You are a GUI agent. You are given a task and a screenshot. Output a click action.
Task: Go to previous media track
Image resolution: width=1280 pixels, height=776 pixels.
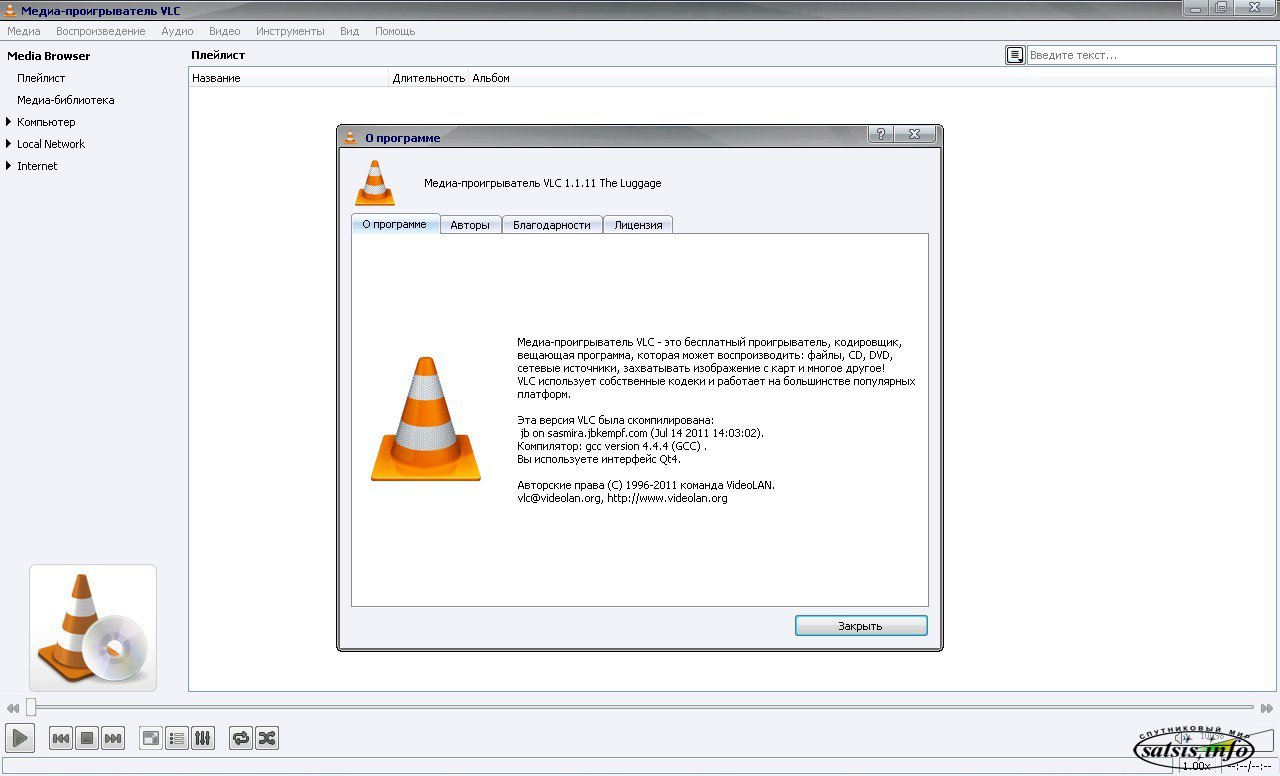[x=61, y=738]
